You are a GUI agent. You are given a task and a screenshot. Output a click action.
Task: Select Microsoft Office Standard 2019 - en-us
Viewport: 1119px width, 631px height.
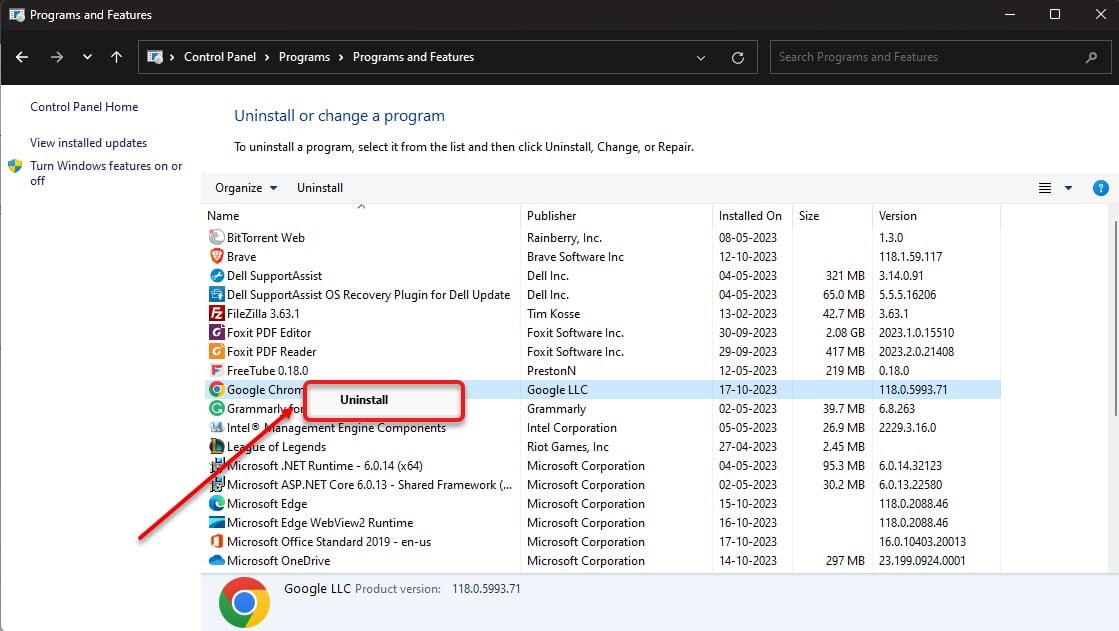329,542
